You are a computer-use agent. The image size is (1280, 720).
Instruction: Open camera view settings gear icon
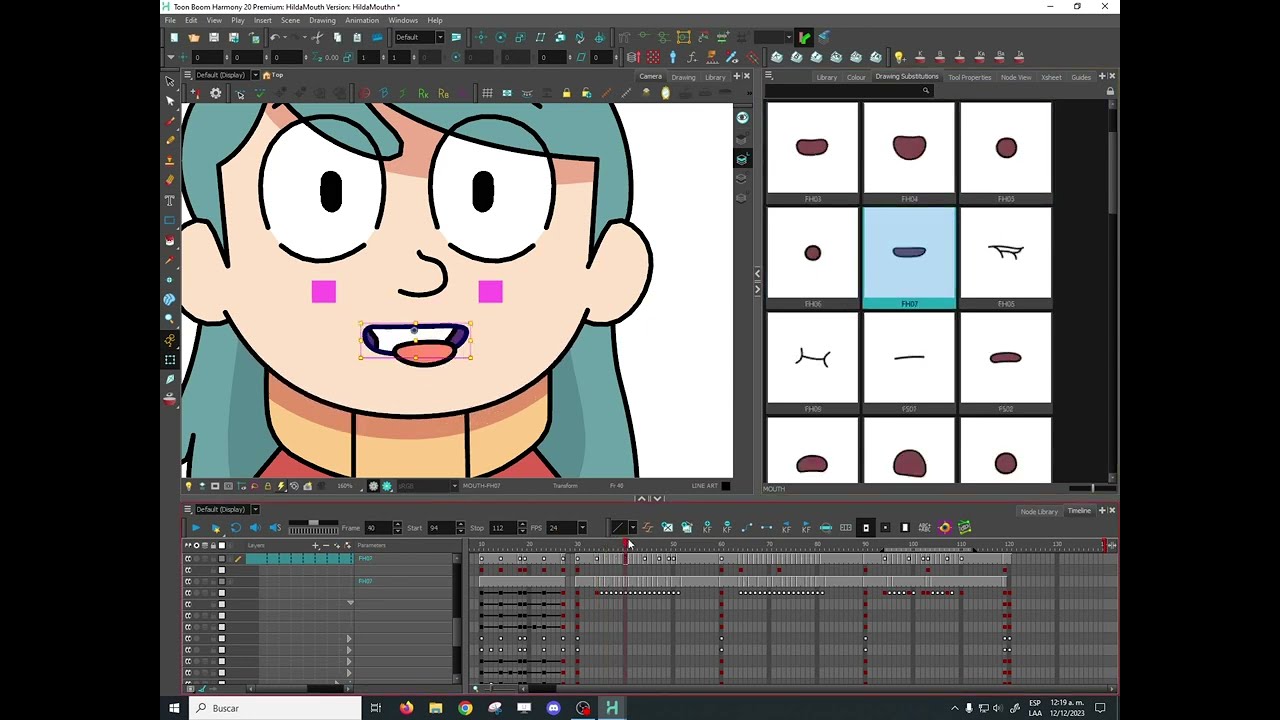click(x=215, y=93)
